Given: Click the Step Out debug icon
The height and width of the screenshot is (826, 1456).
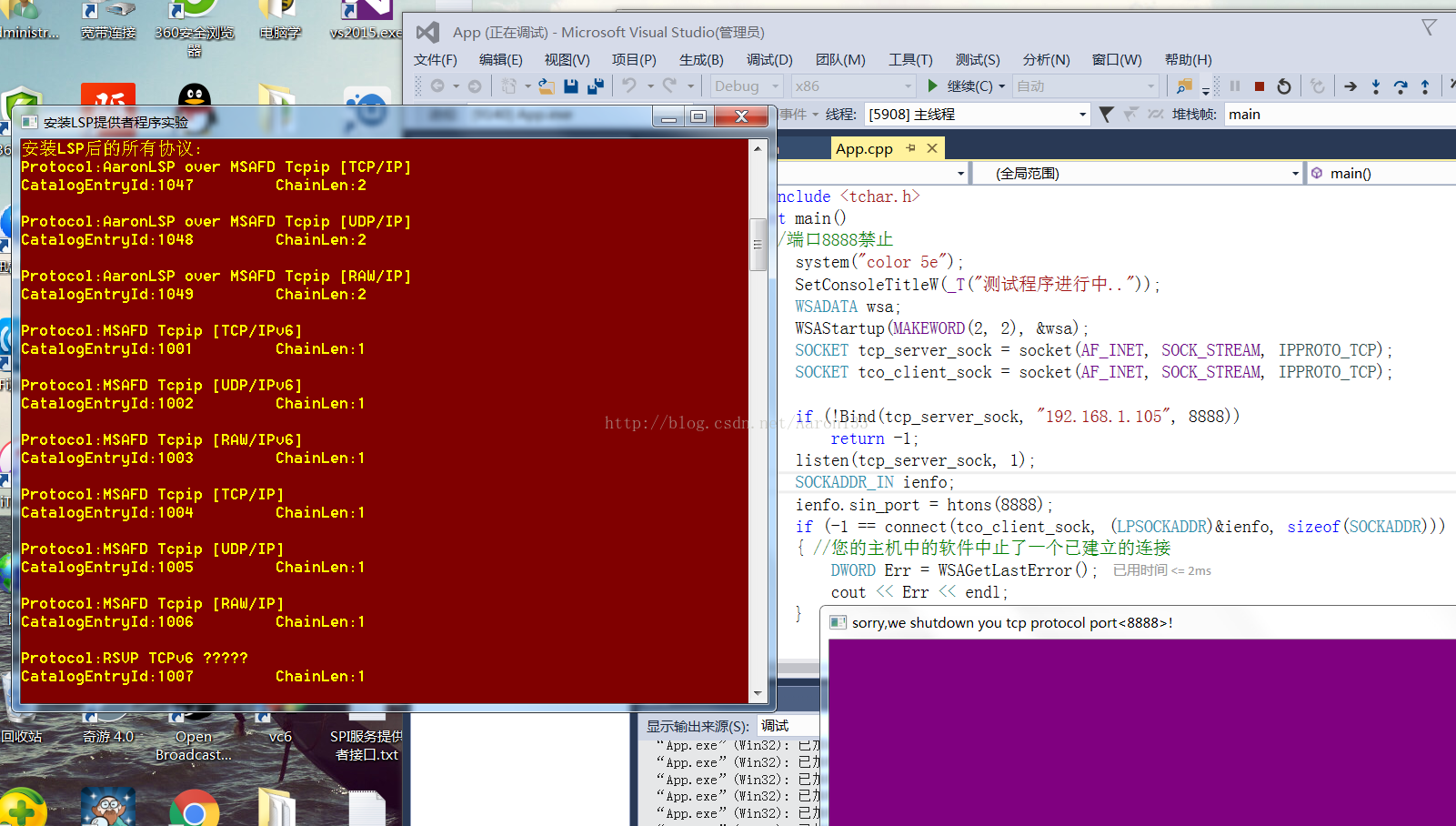Looking at the screenshot, I should [1425, 86].
